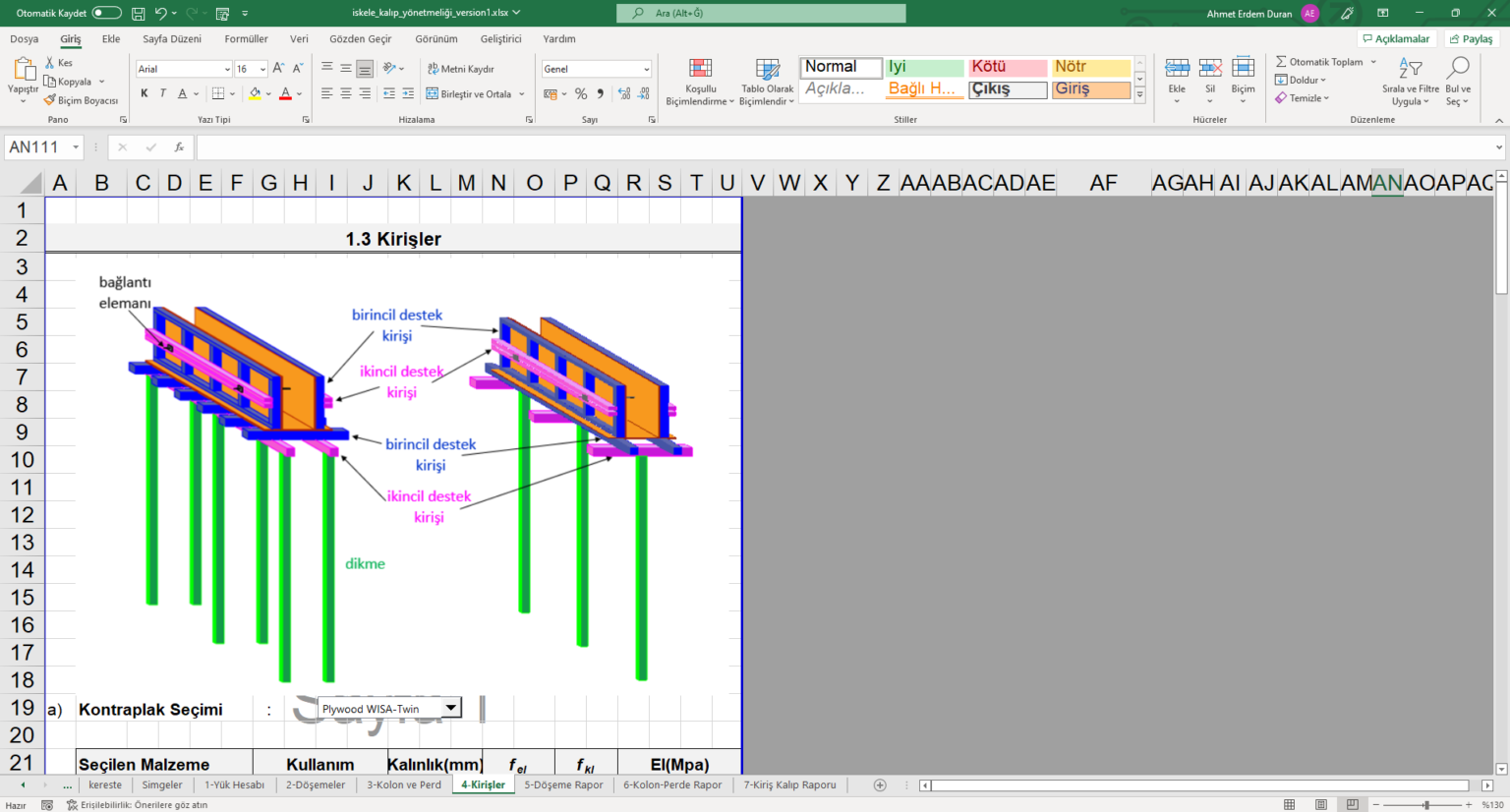This screenshot has height=812, width=1510.
Task: Click the zoom slider handle
Action: coord(1425,805)
